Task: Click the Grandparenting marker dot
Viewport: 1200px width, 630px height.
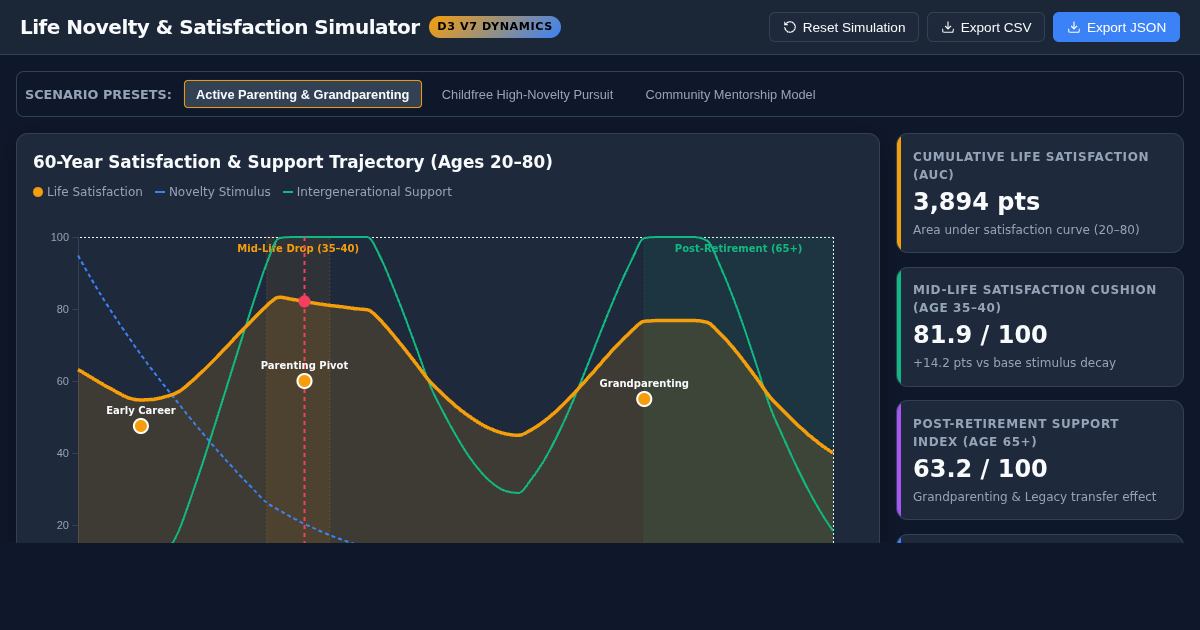Action: tap(644, 399)
